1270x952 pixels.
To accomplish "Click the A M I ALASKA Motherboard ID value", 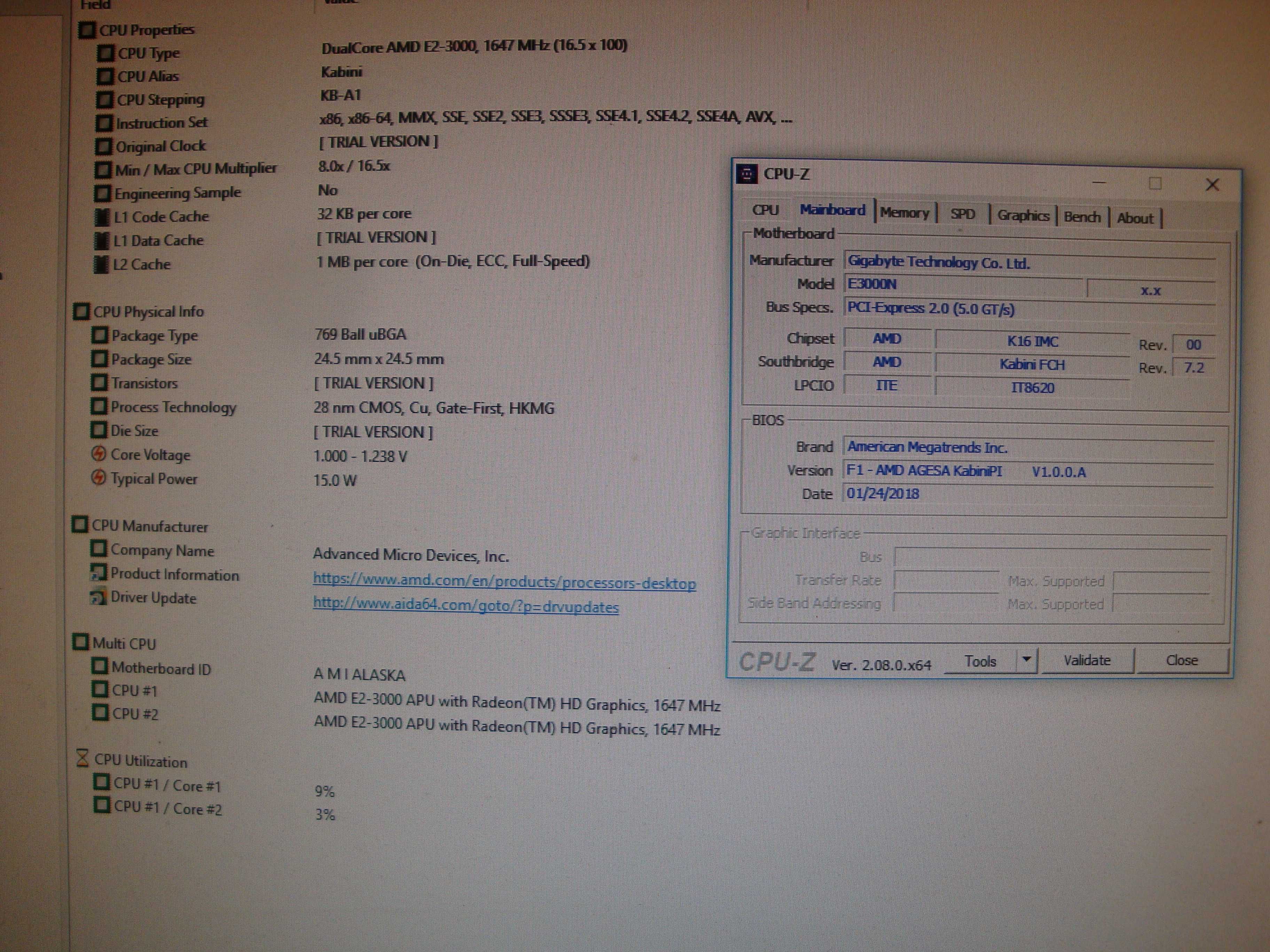I will pos(359,675).
